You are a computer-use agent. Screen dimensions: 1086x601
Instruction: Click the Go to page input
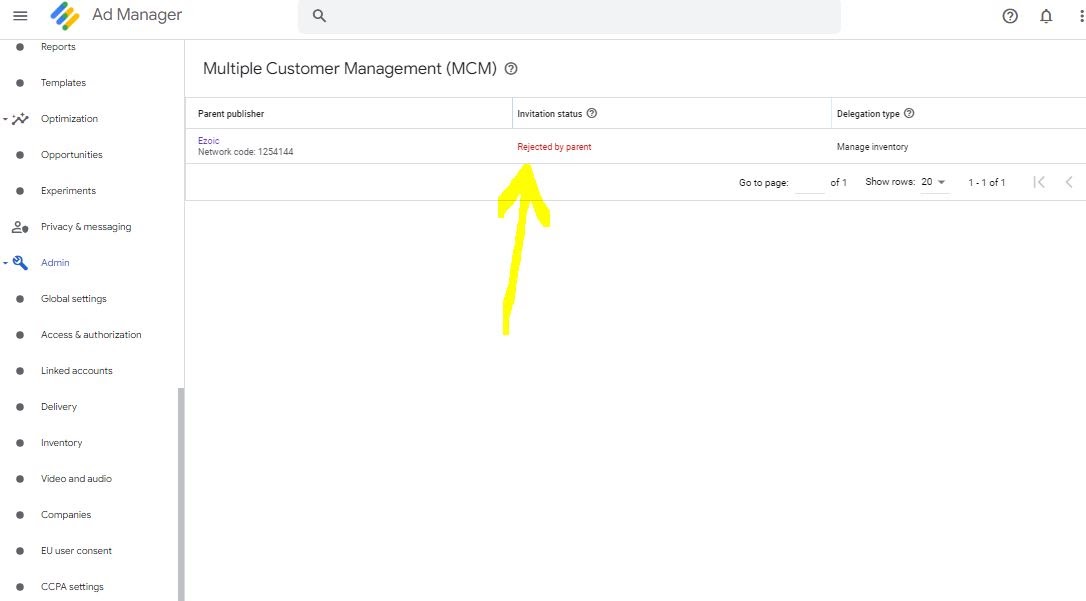pyautogui.click(x=810, y=183)
